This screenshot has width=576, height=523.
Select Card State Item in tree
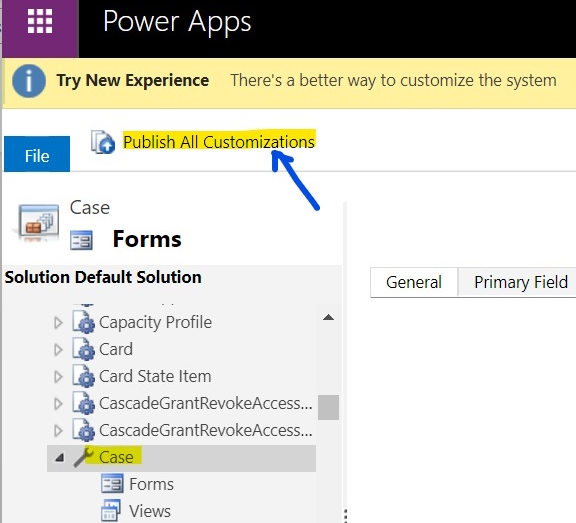pyautogui.click(x=155, y=376)
